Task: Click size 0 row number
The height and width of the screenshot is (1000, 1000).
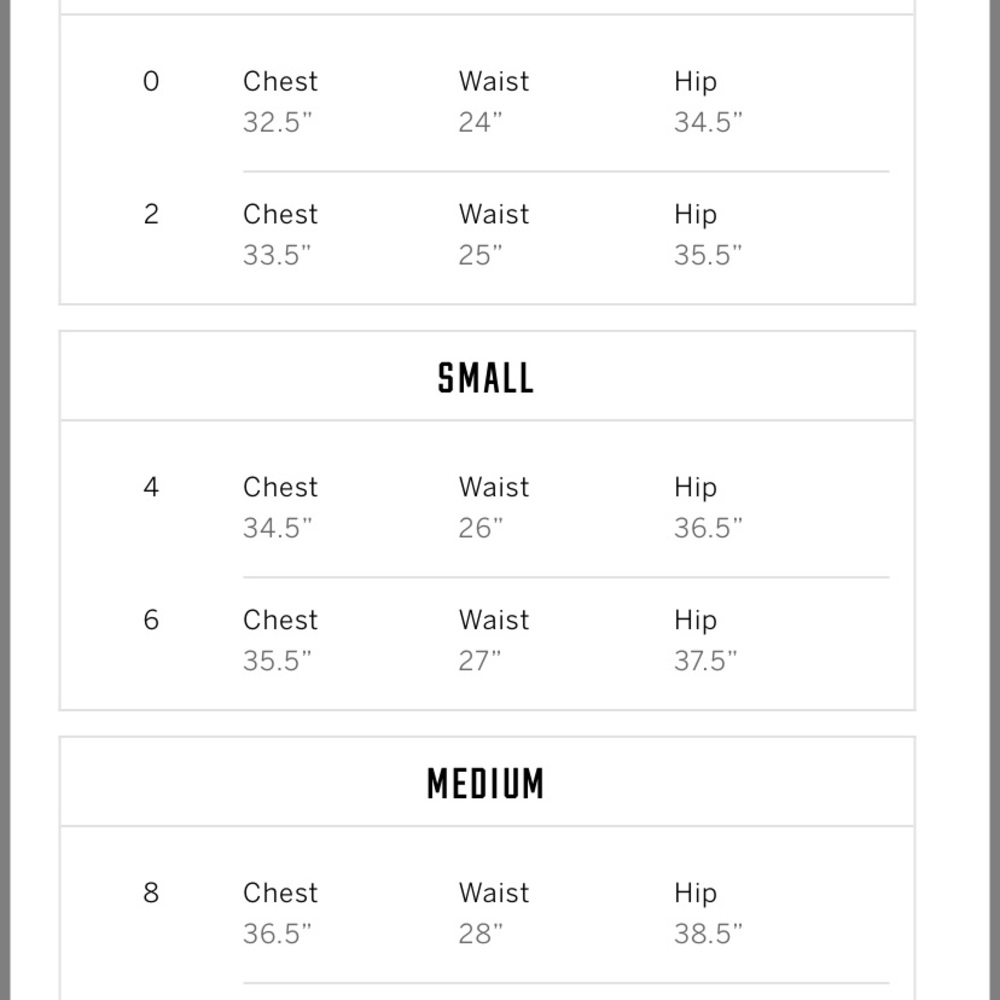Action: pyautogui.click(x=151, y=82)
